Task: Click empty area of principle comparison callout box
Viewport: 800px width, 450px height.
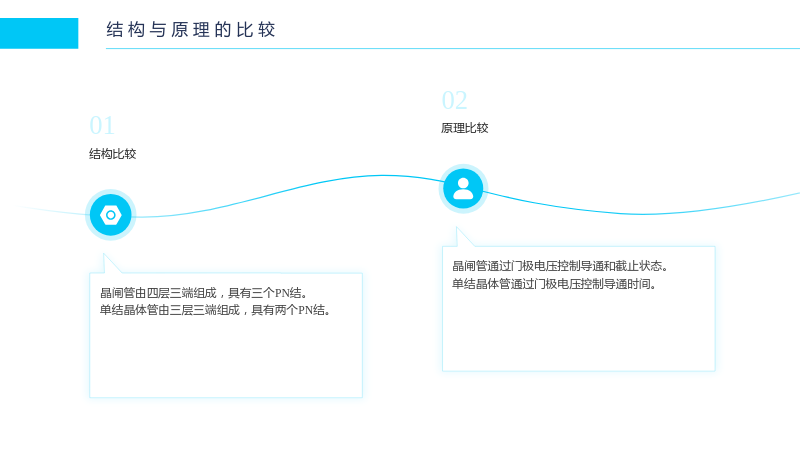Action: point(579,331)
